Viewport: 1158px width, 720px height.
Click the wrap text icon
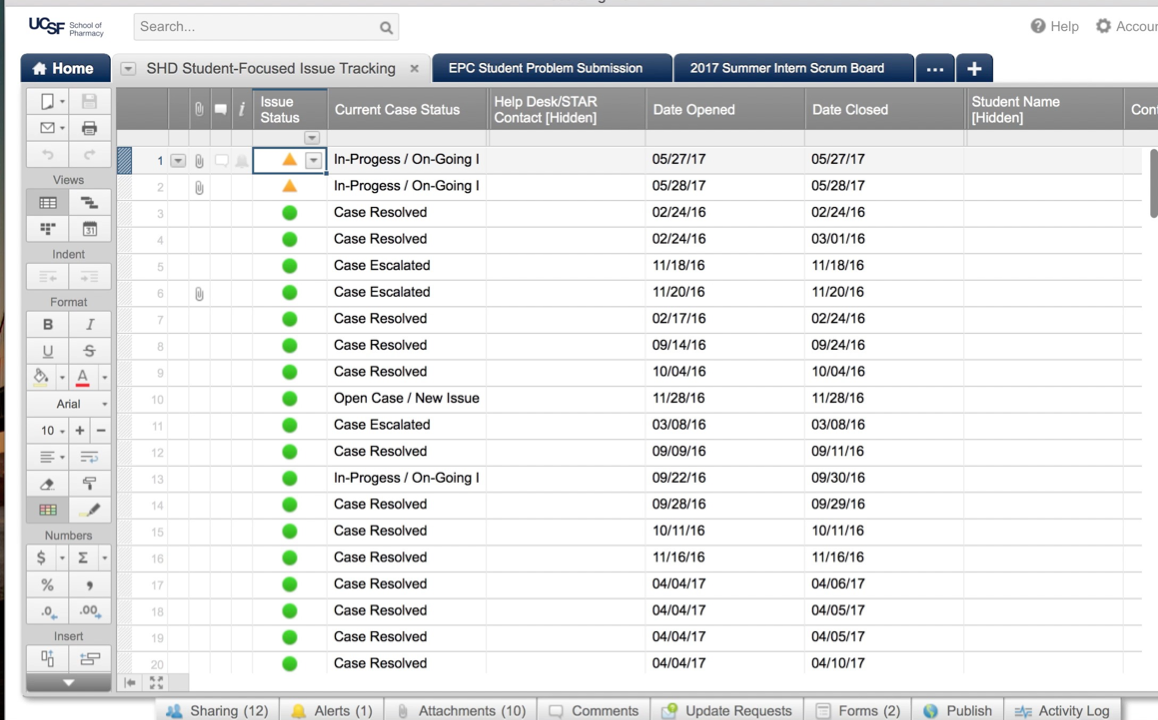pyautogui.click(x=89, y=457)
